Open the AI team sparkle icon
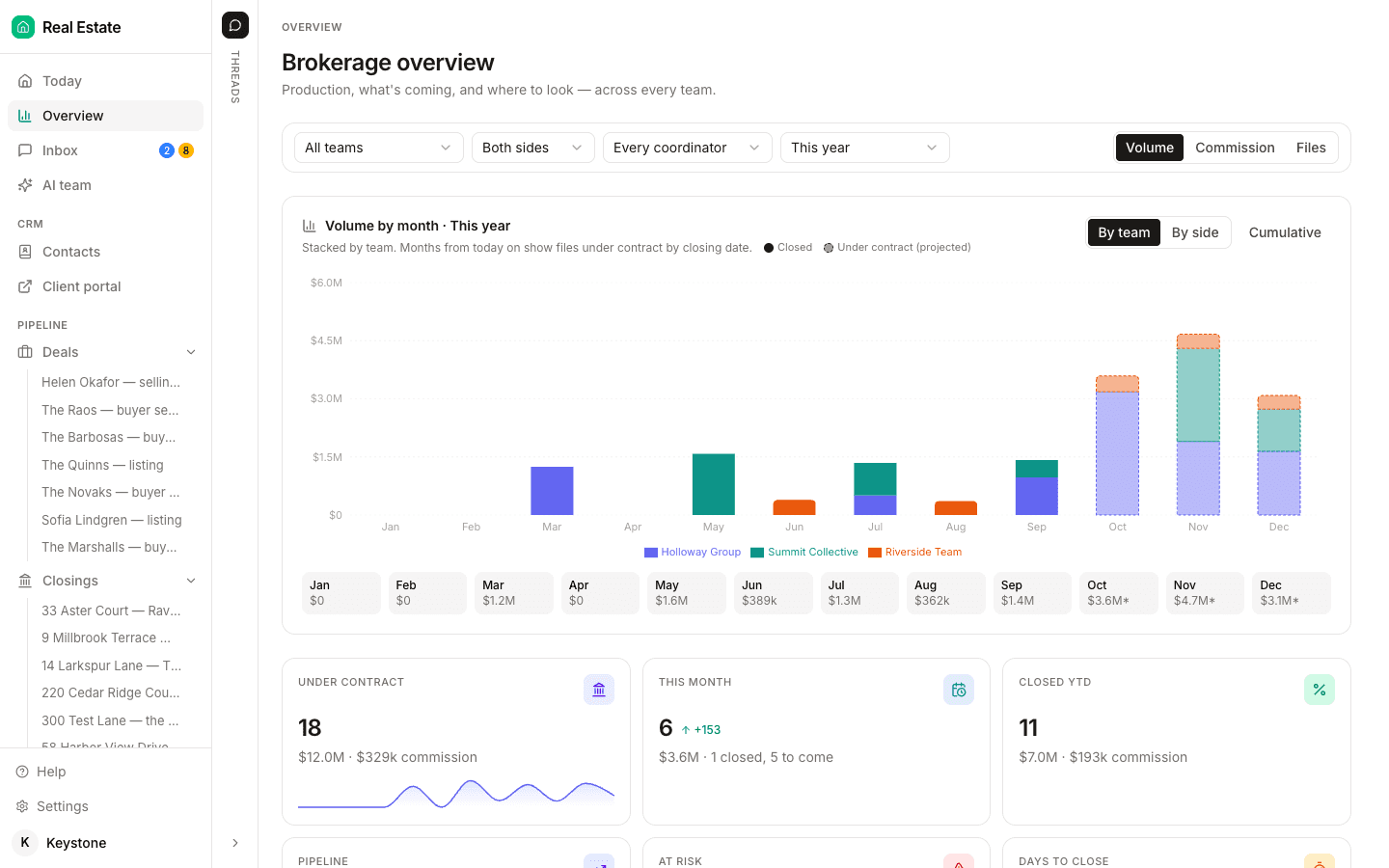 coord(25,185)
